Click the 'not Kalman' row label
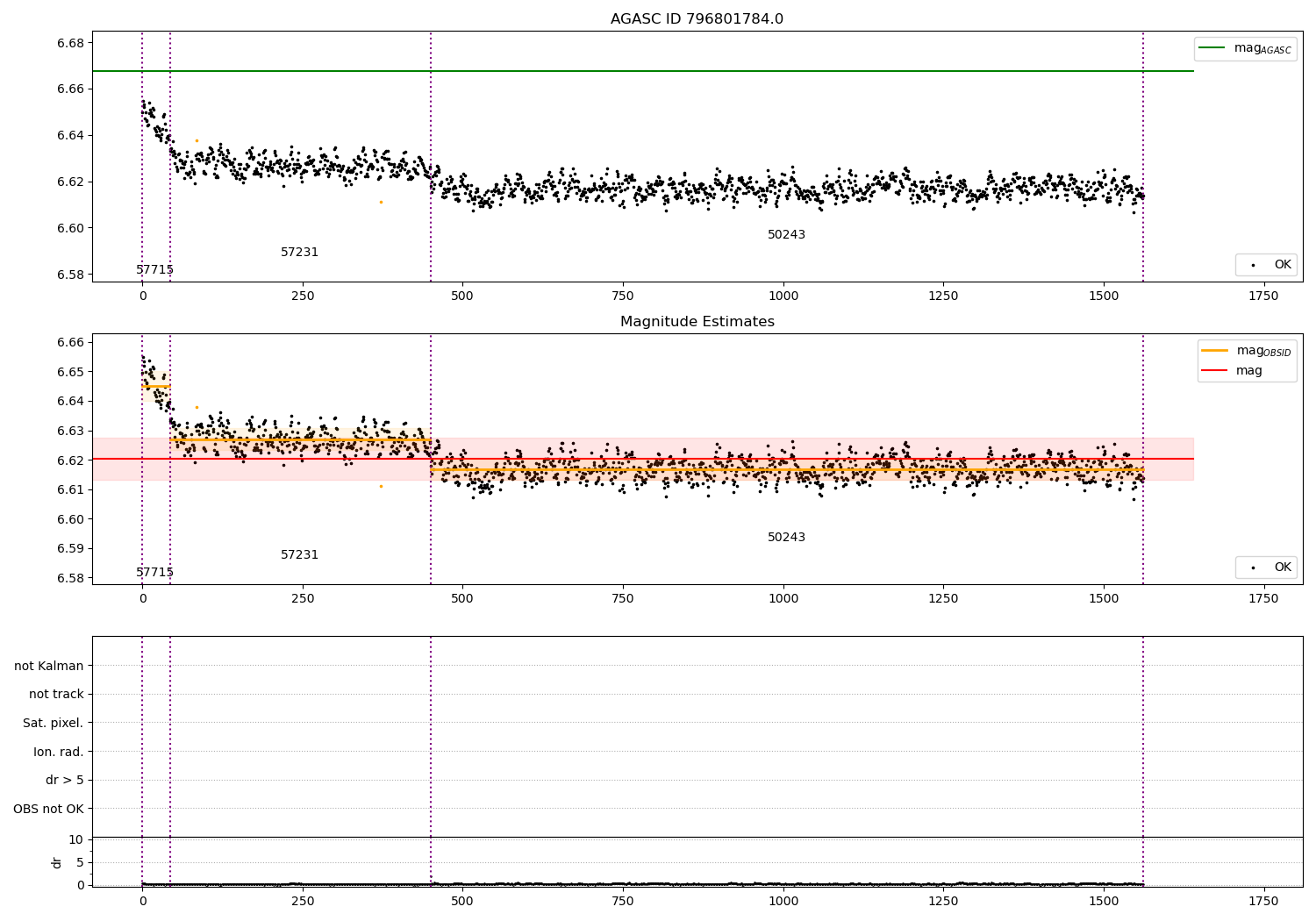 tap(49, 666)
